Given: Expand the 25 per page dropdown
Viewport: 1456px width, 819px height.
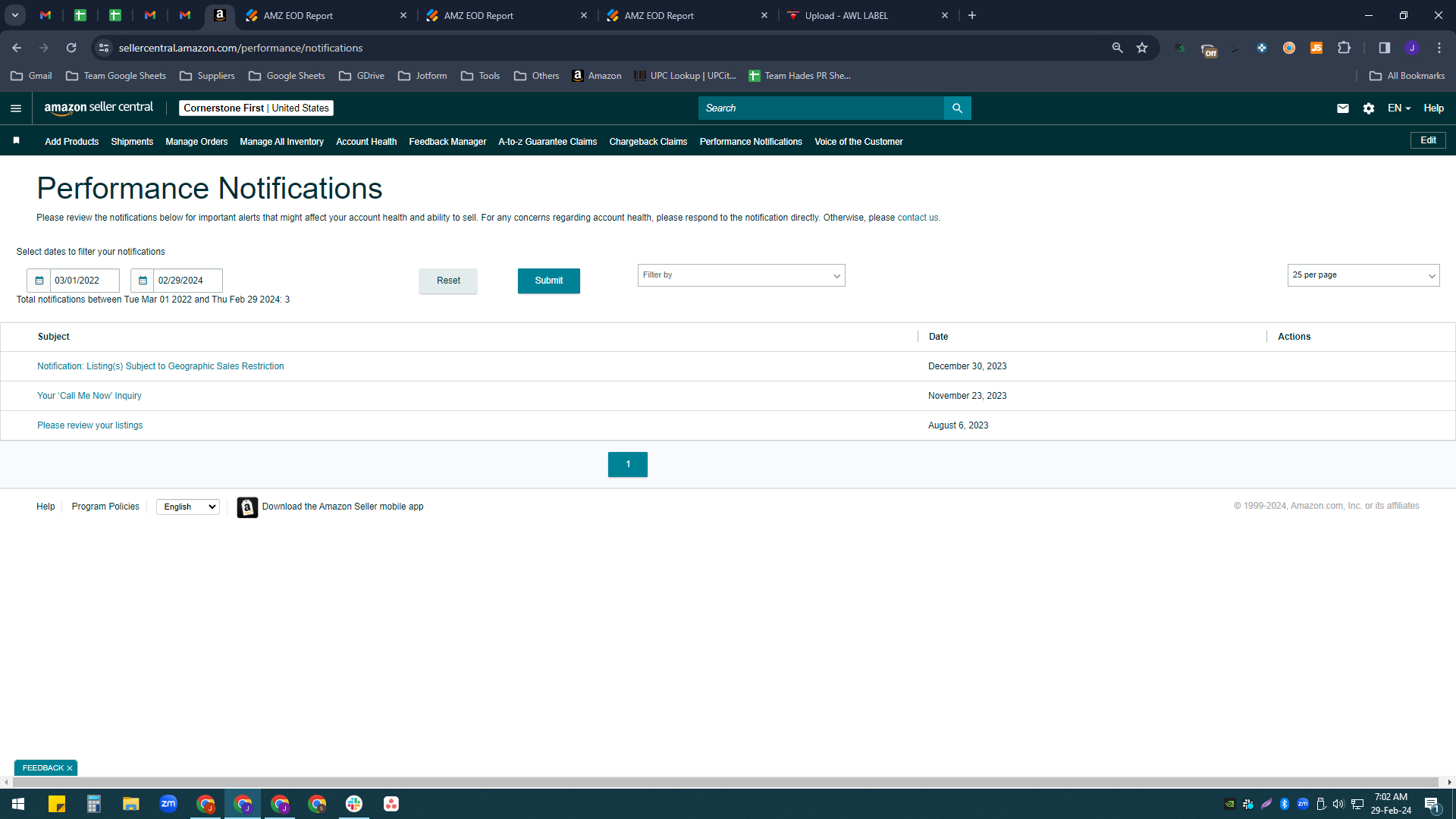Looking at the screenshot, I should pyautogui.click(x=1363, y=275).
